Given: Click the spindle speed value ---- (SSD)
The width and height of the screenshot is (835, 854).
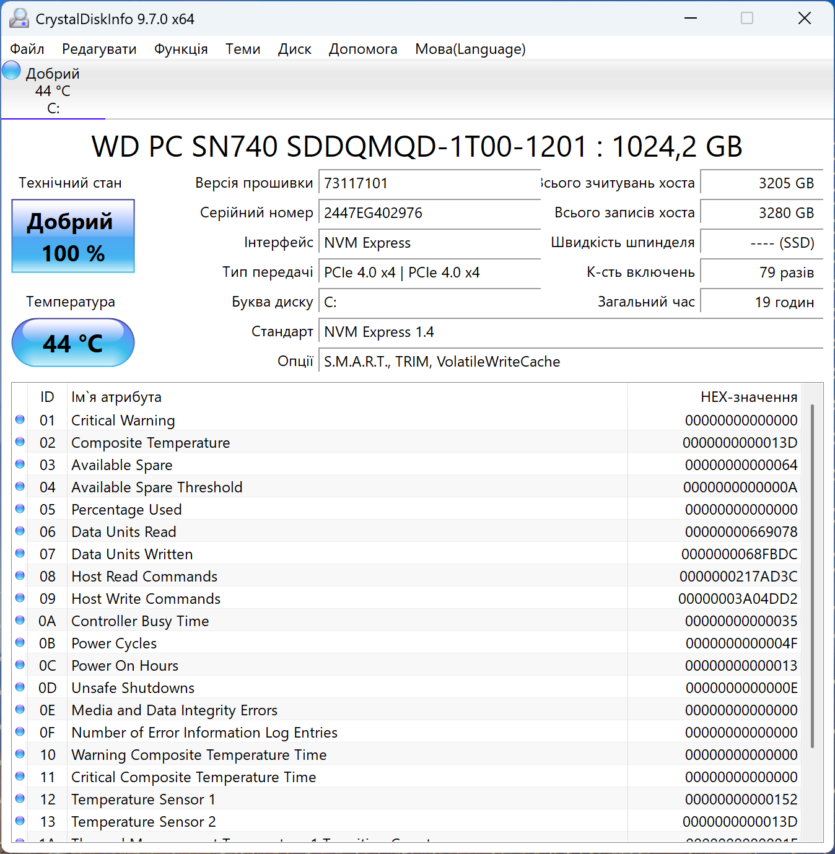Looking at the screenshot, I should 761,243.
